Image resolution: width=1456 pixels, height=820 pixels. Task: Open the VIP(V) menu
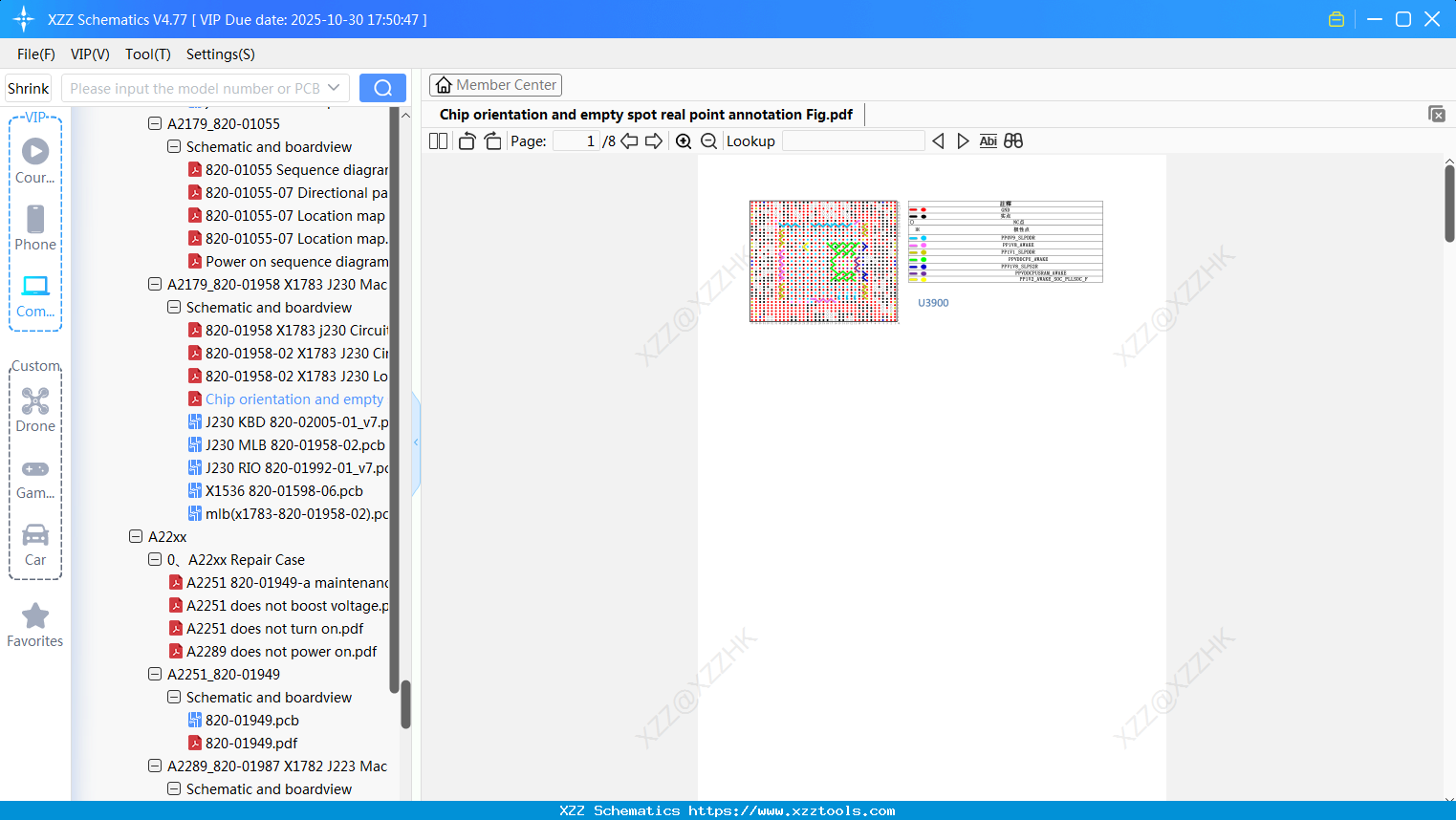(90, 54)
